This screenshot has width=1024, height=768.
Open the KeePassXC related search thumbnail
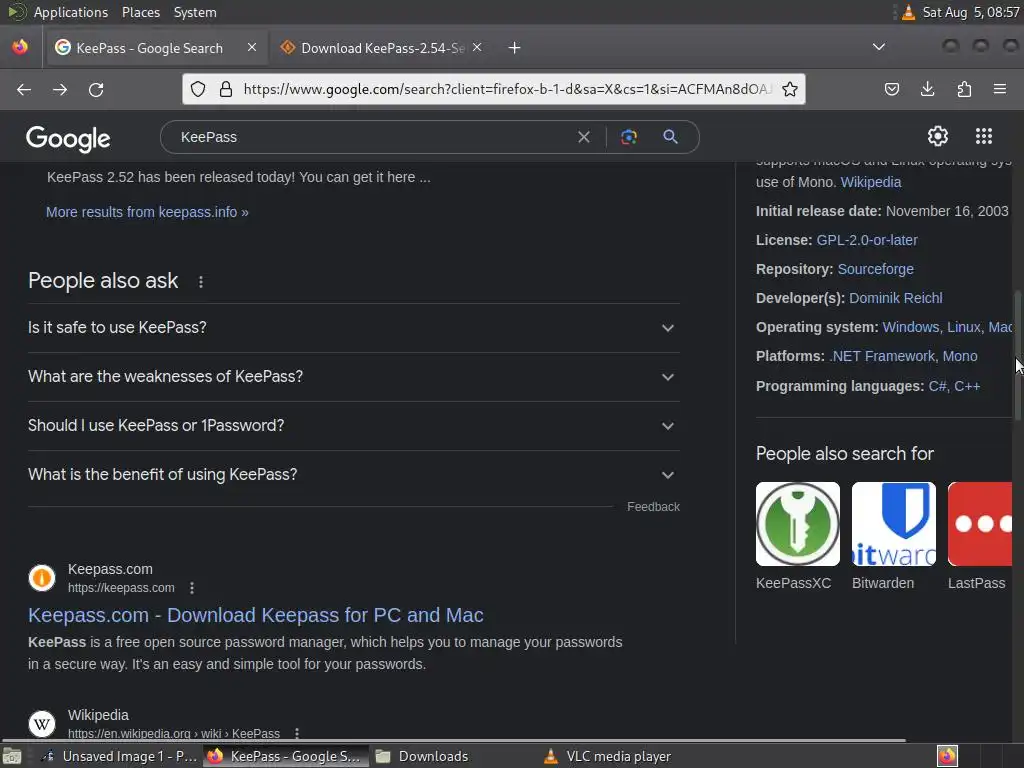(x=797, y=524)
